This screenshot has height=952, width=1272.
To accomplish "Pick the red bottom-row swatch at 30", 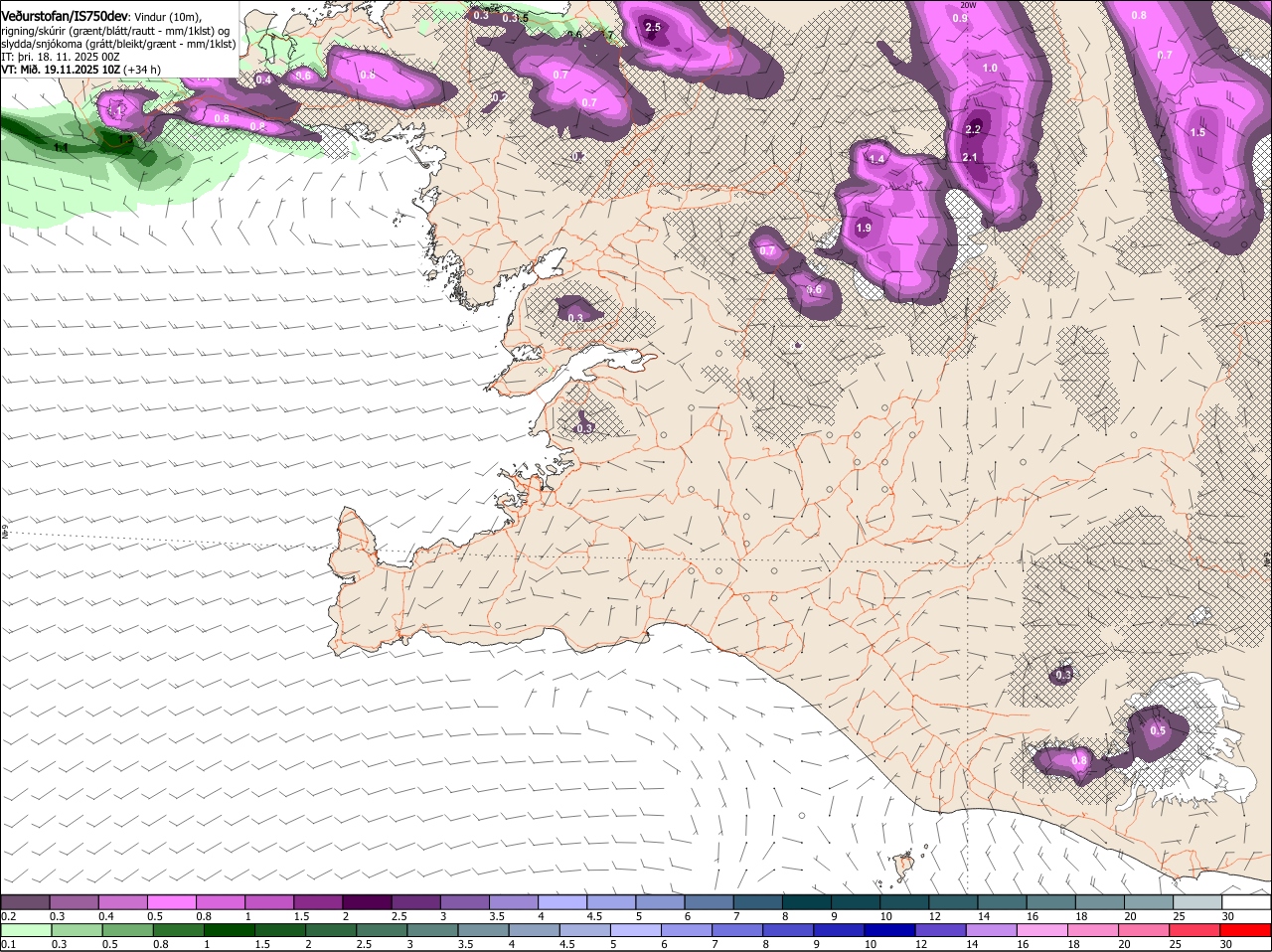I will [x=1245, y=930].
